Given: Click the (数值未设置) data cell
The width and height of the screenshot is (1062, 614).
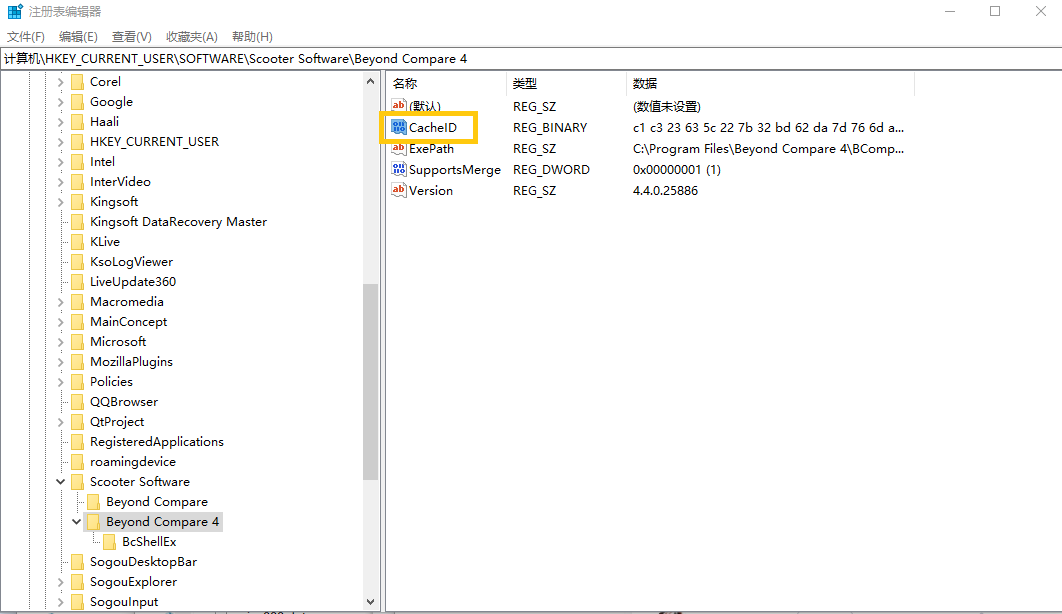Looking at the screenshot, I should 666,106.
